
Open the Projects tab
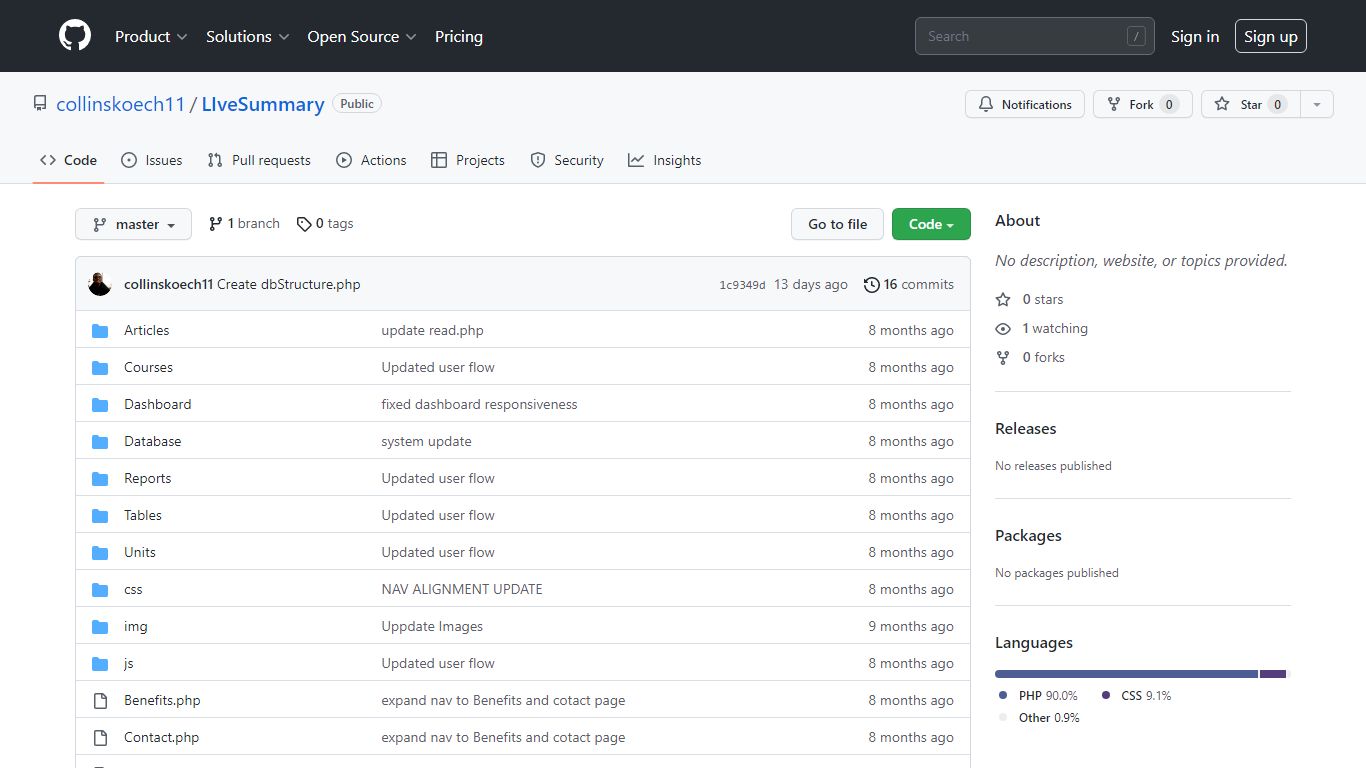tap(467, 160)
